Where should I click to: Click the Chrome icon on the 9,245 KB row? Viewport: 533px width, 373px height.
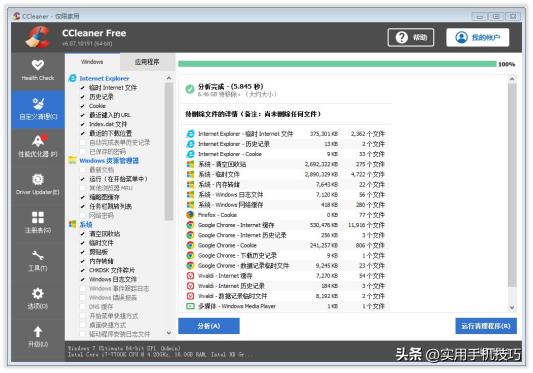tap(190, 266)
